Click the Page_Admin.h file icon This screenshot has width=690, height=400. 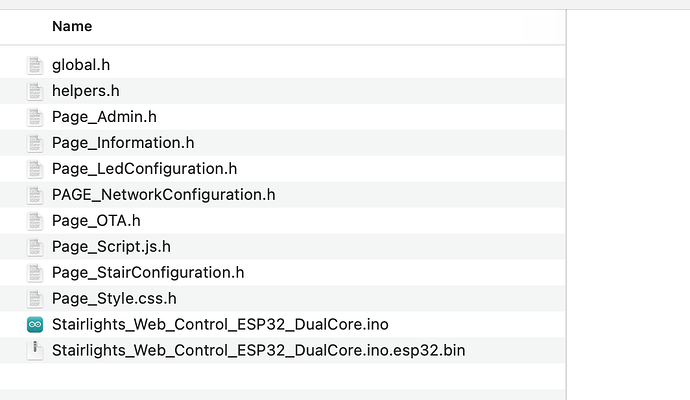(x=35, y=117)
